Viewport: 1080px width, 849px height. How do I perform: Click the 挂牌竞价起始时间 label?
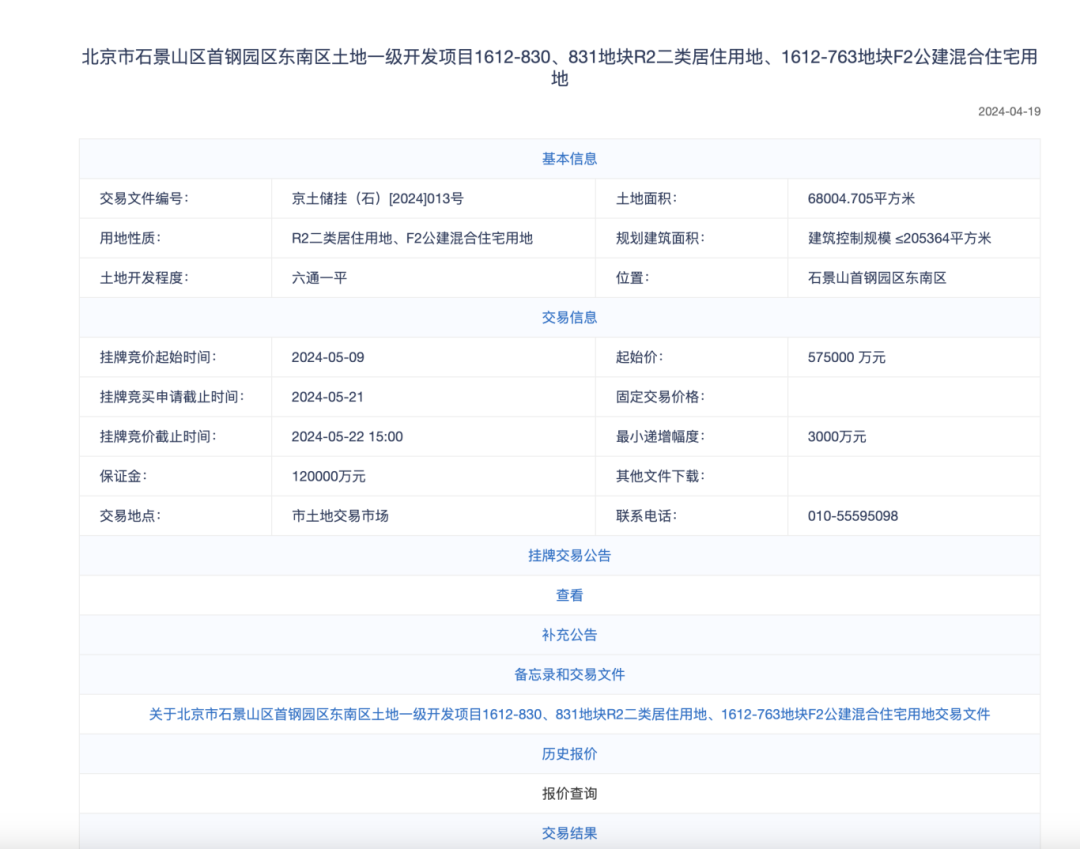pos(158,357)
